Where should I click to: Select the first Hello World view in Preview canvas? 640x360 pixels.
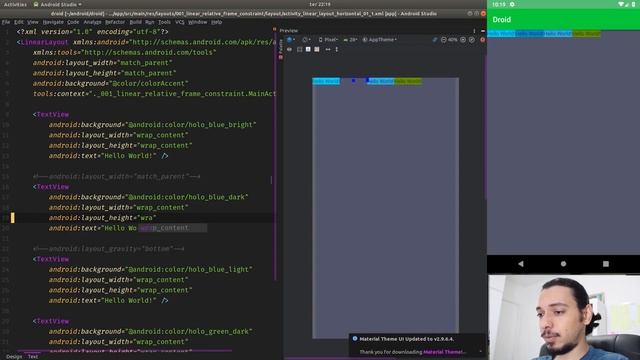click(326, 81)
